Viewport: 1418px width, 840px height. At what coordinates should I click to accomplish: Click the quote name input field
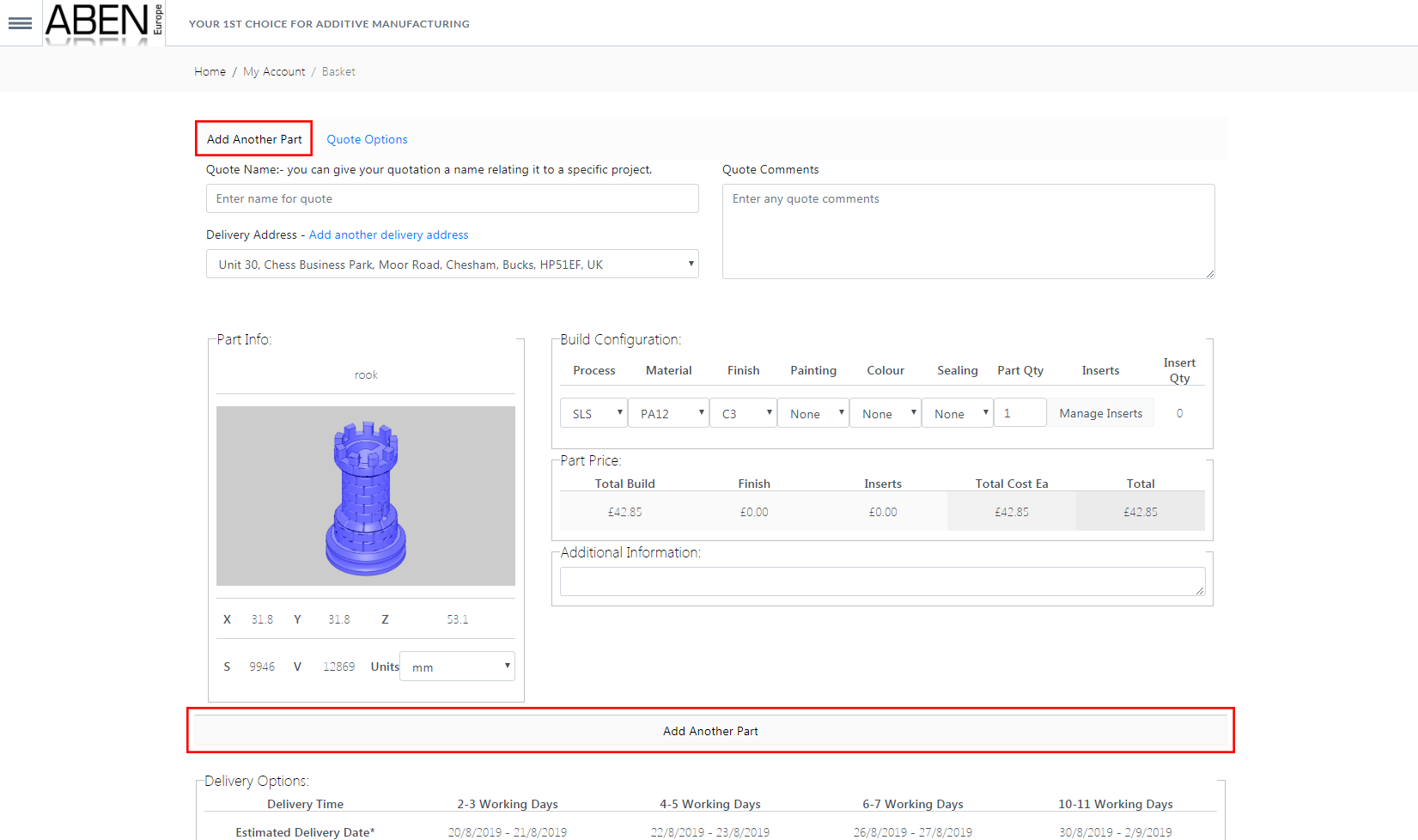[452, 198]
